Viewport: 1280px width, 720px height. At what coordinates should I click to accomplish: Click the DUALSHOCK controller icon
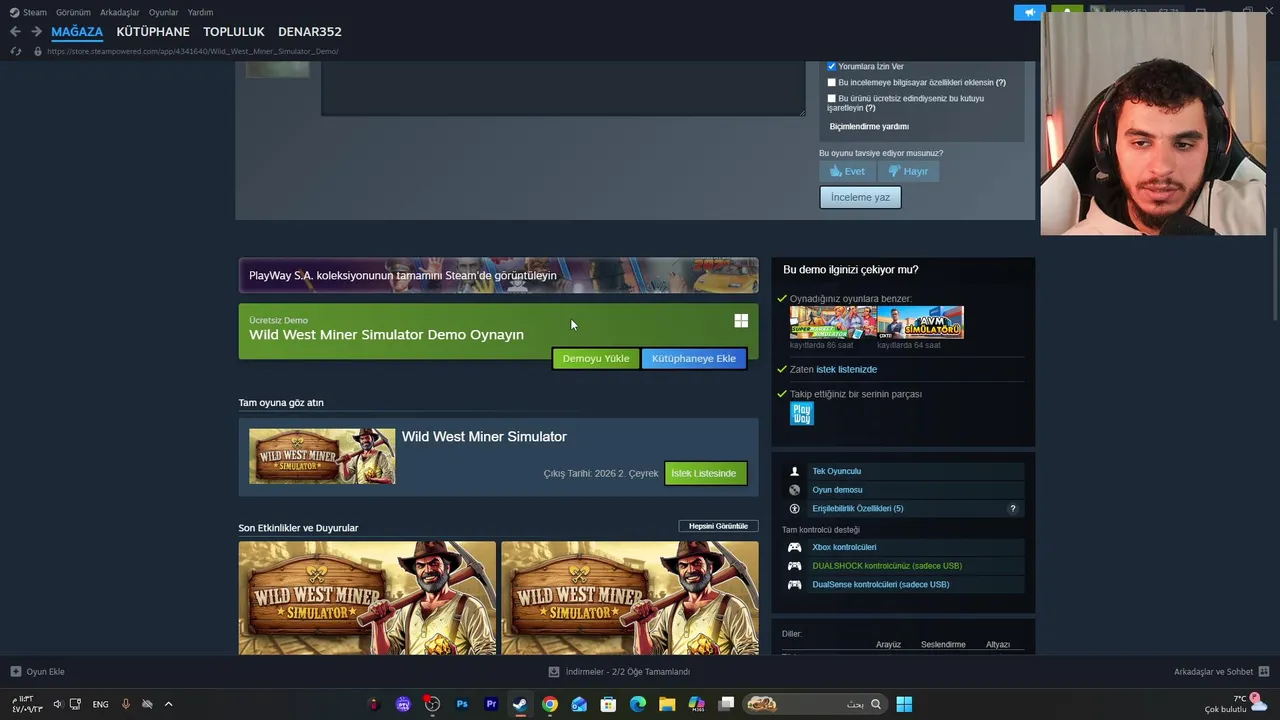coord(795,566)
